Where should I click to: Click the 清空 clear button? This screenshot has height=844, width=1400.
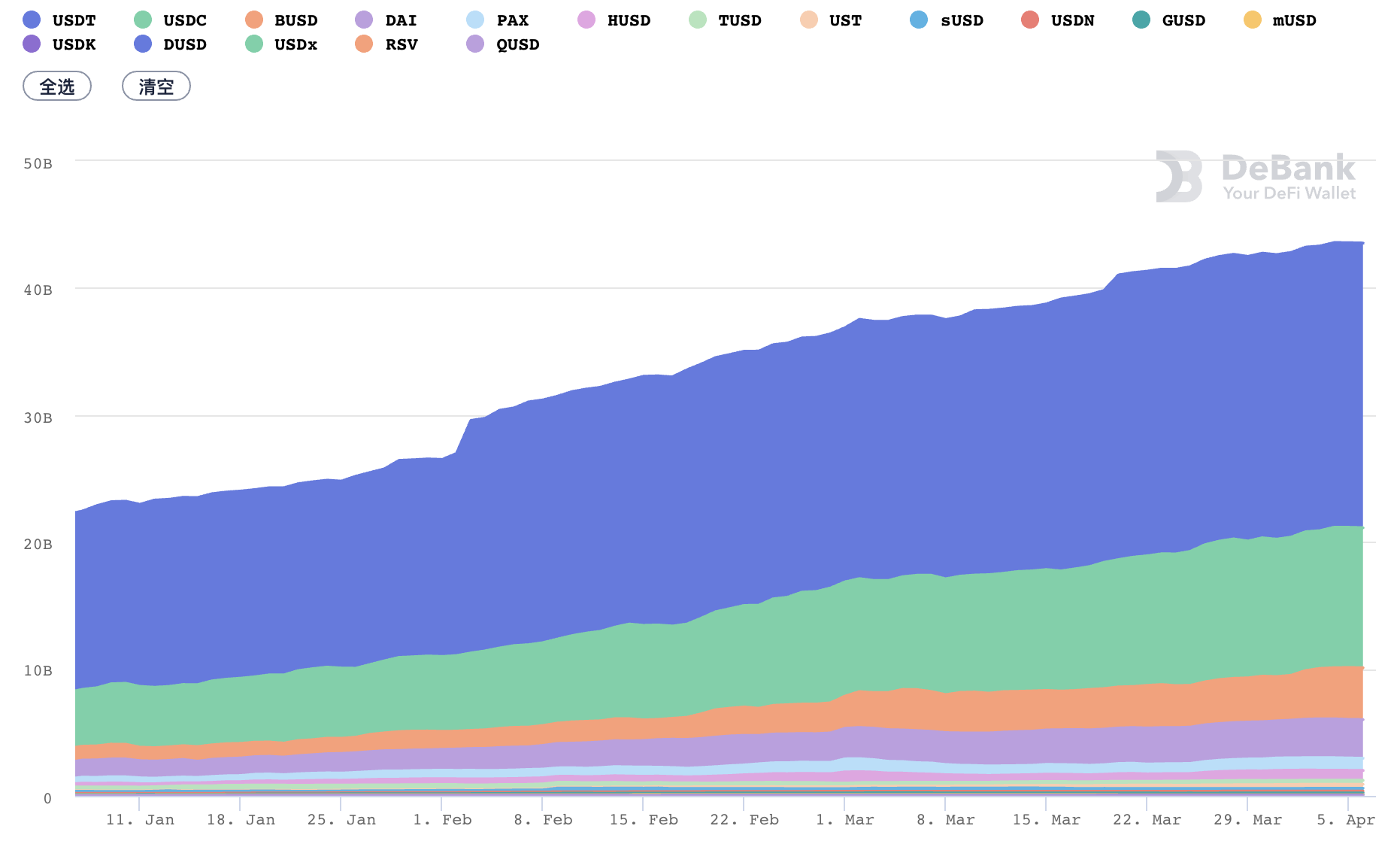(156, 86)
